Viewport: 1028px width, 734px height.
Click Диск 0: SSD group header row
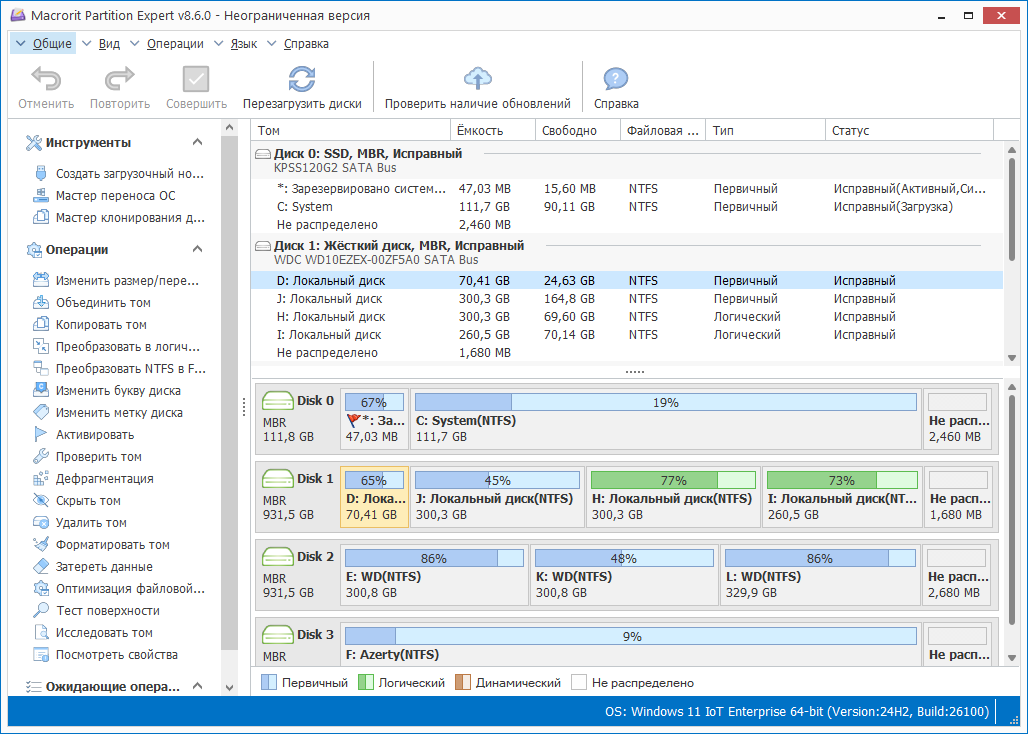pos(627,161)
